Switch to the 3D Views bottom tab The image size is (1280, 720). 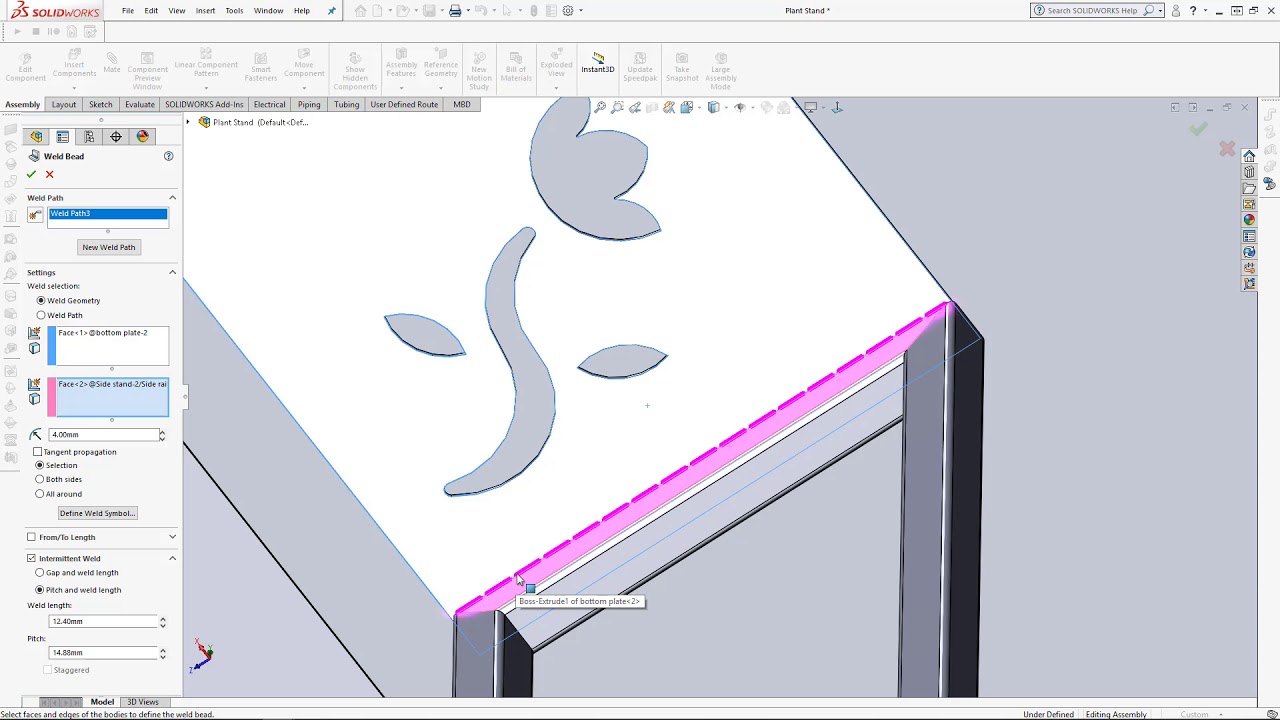point(142,702)
